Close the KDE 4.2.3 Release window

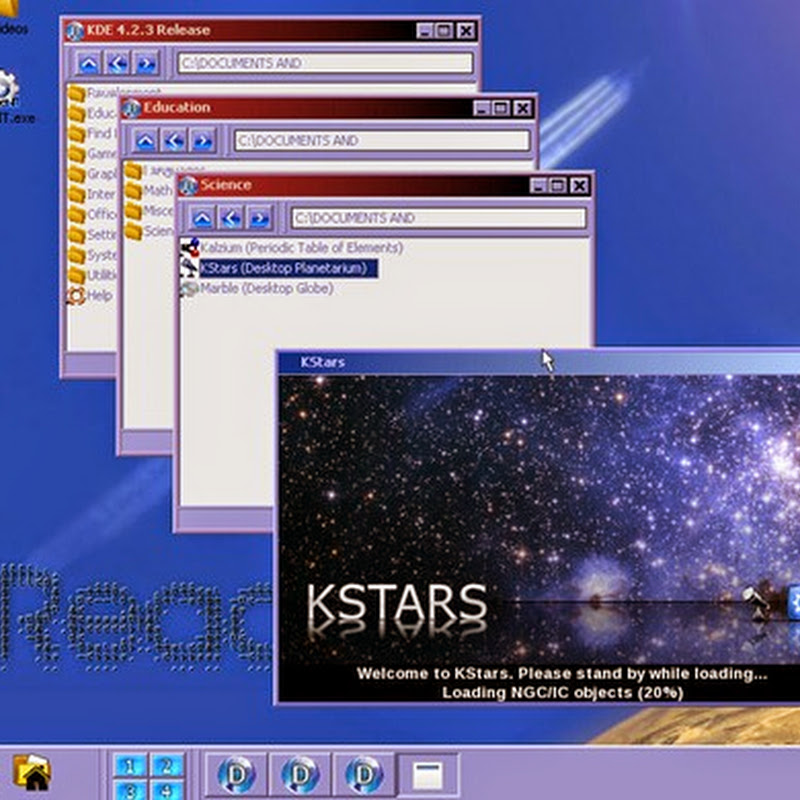(x=466, y=31)
